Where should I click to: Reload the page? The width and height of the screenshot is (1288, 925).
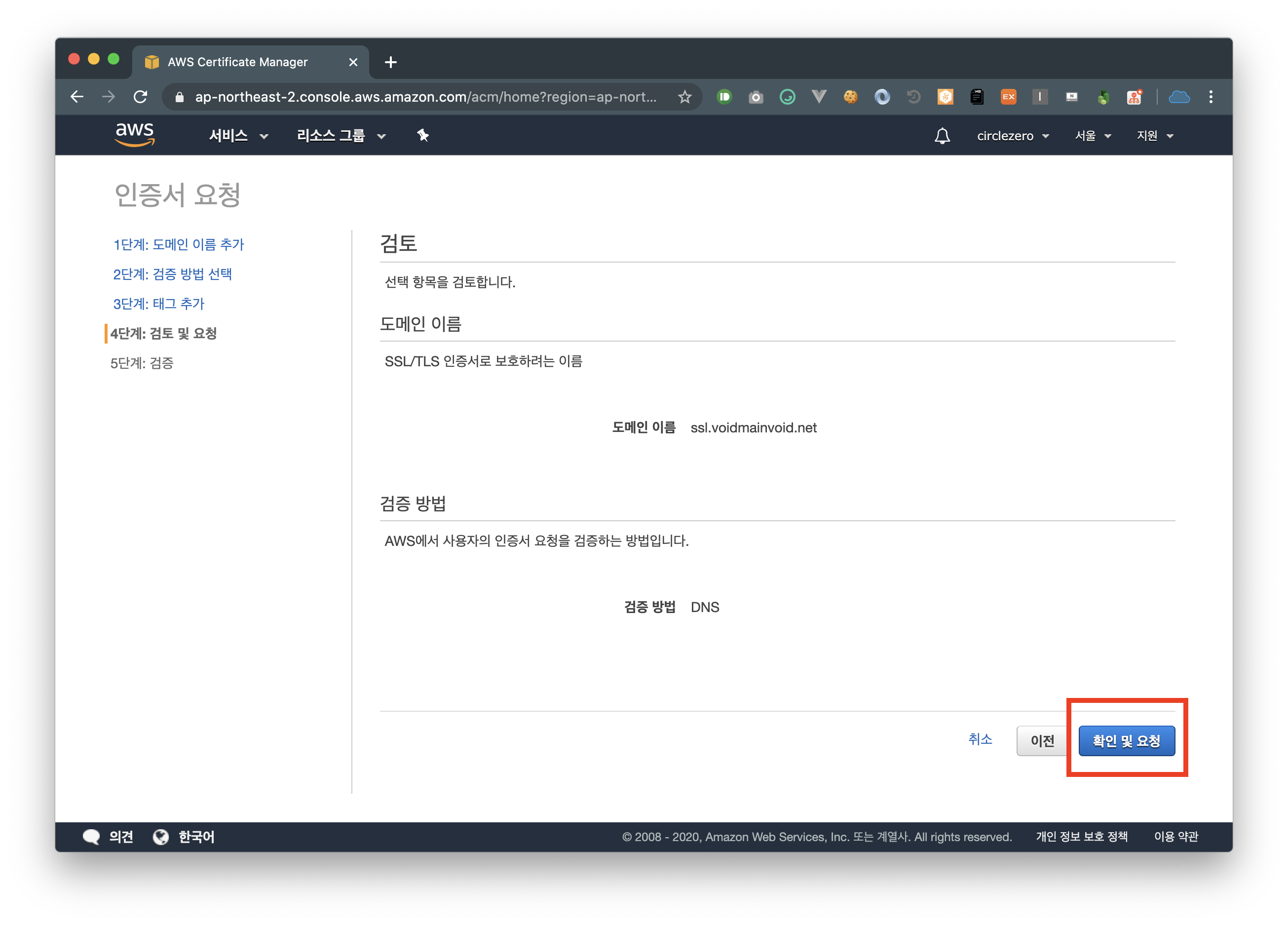coord(141,97)
